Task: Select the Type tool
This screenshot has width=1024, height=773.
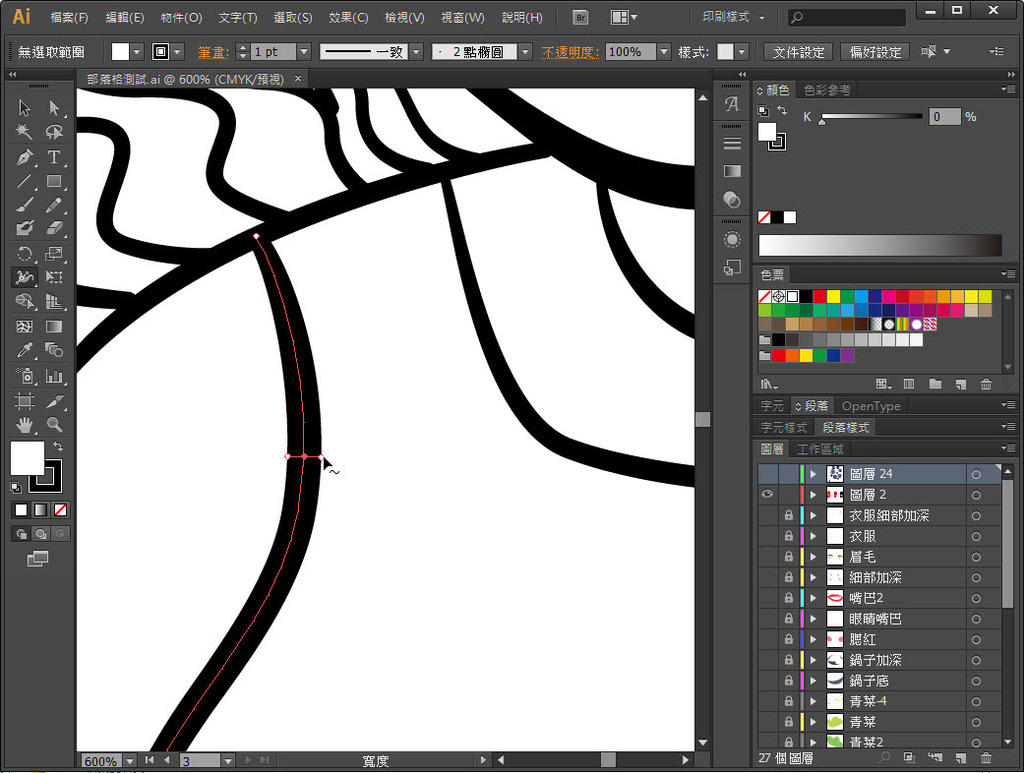Action: pos(54,157)
